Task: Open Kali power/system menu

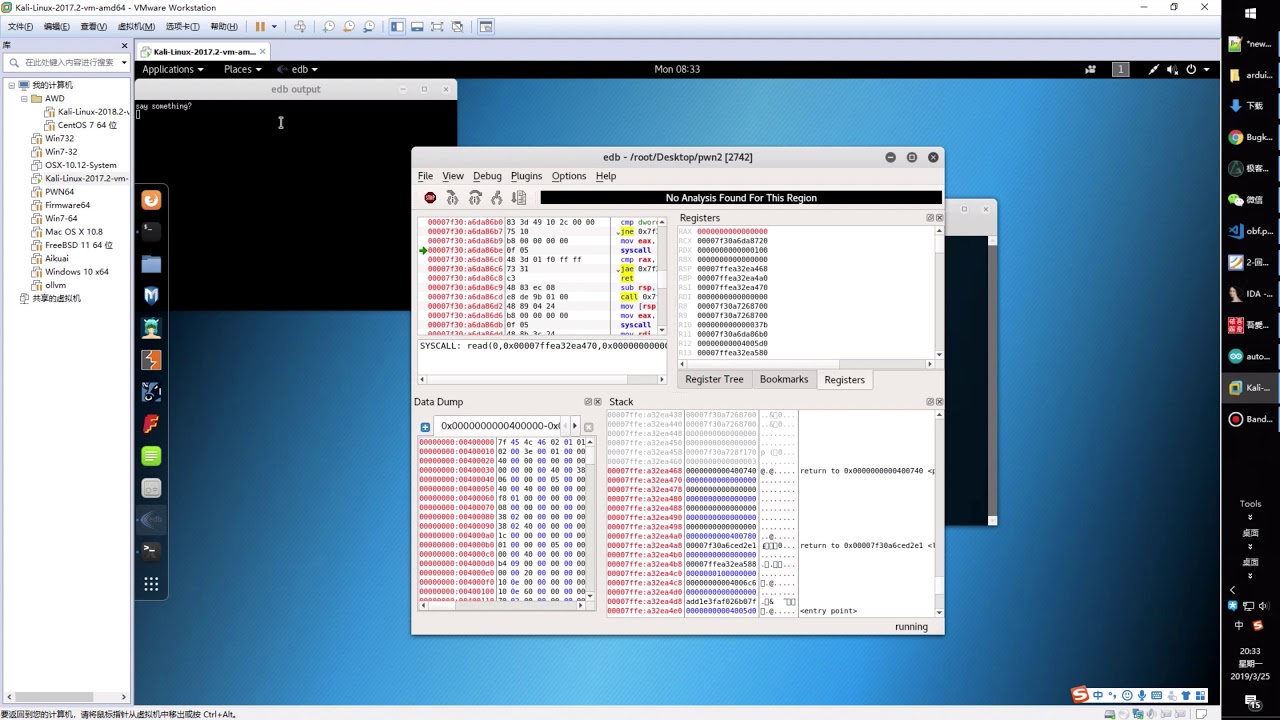Action: (x=1191, y=69)
